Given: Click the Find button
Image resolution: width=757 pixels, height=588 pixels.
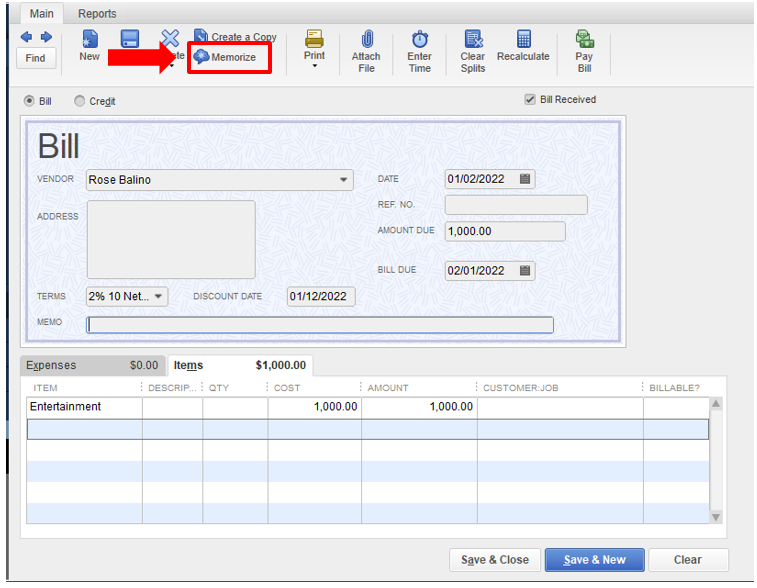Looking at the screenshot, I should tap(36, 58).
